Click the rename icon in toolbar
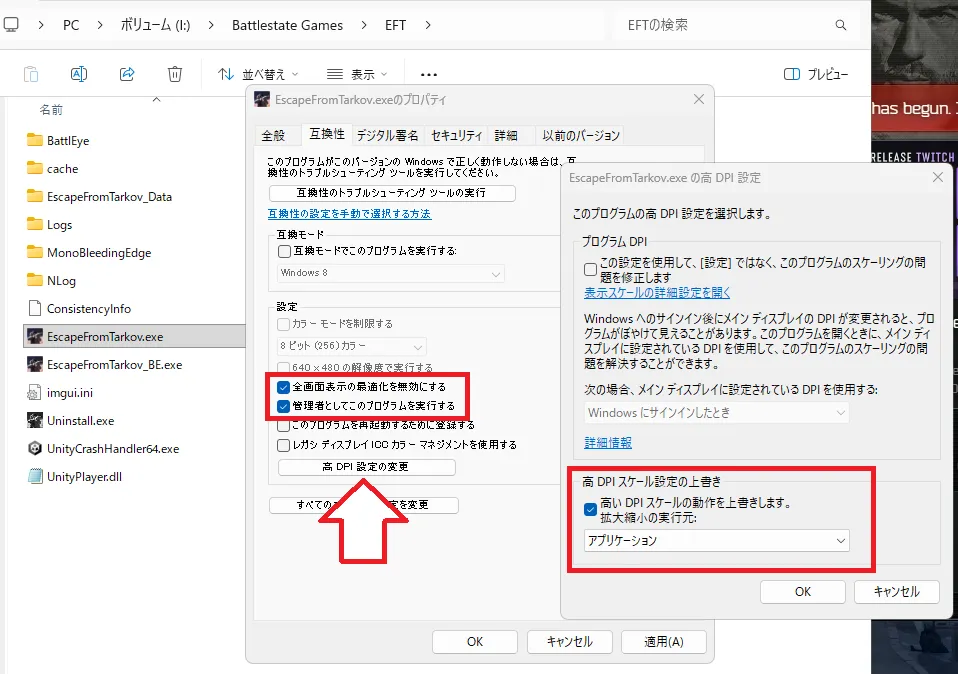 [79, 74]
